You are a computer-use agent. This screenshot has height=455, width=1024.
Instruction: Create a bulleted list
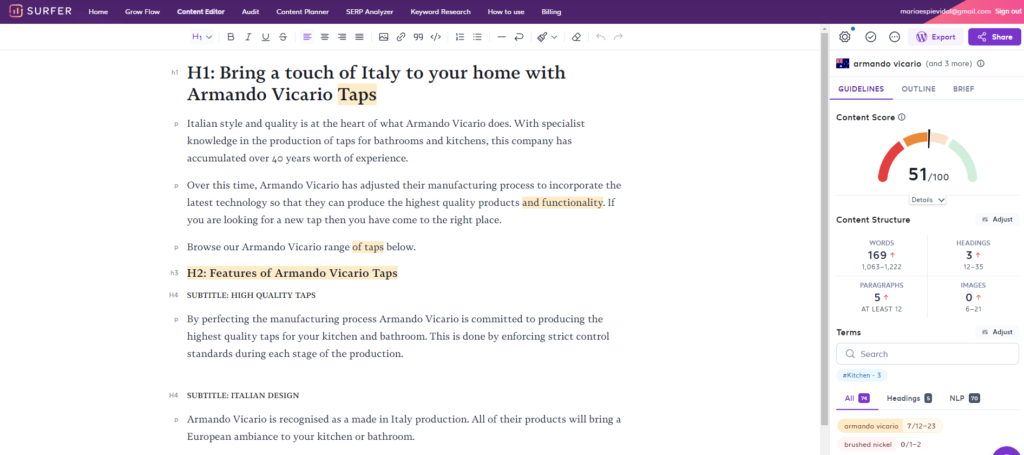point(477,37)
